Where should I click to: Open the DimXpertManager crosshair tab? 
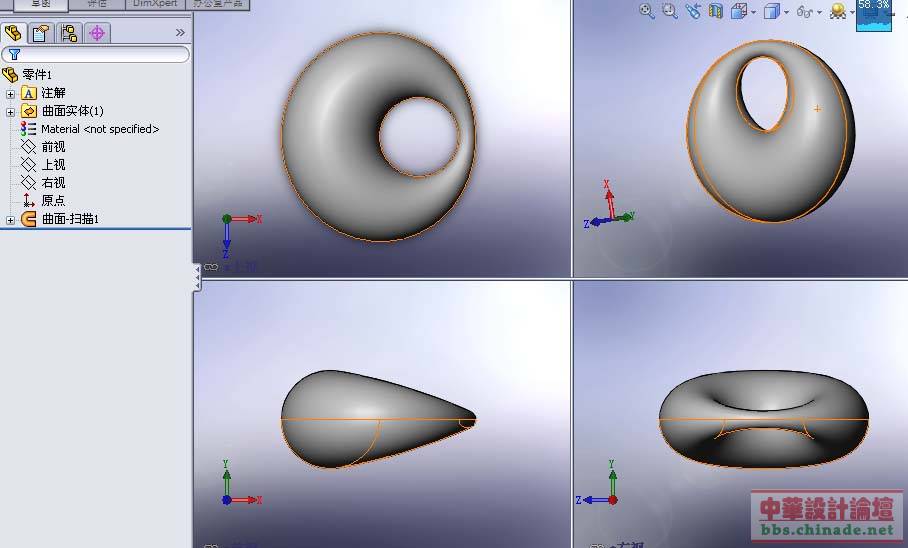pos(97,33)
